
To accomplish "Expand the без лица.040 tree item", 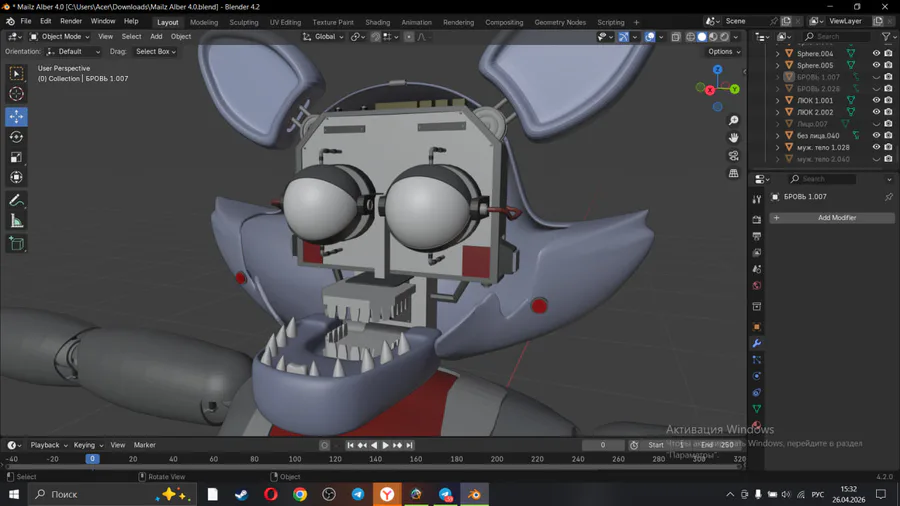I will (778, 136).
